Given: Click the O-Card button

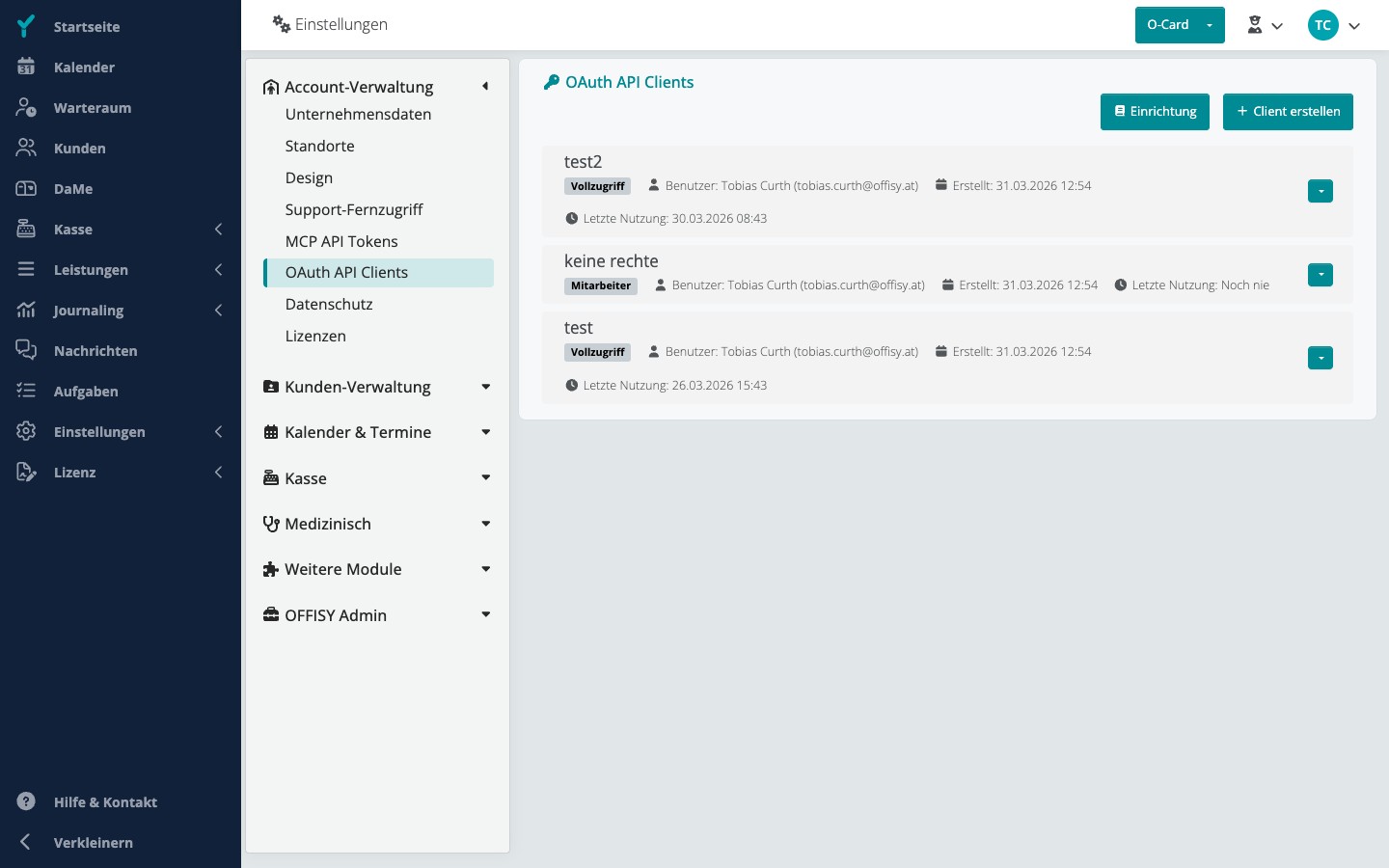Looking at the screenshot, I should (x=1168, y=25).
